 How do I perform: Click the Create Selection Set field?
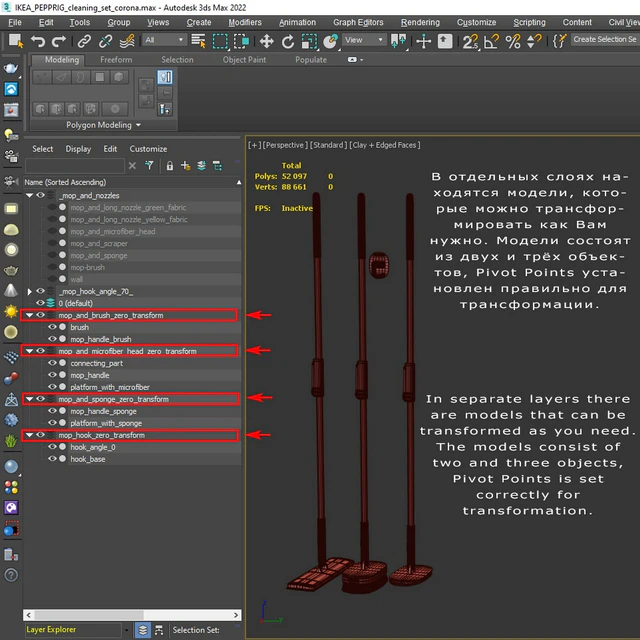605,40
